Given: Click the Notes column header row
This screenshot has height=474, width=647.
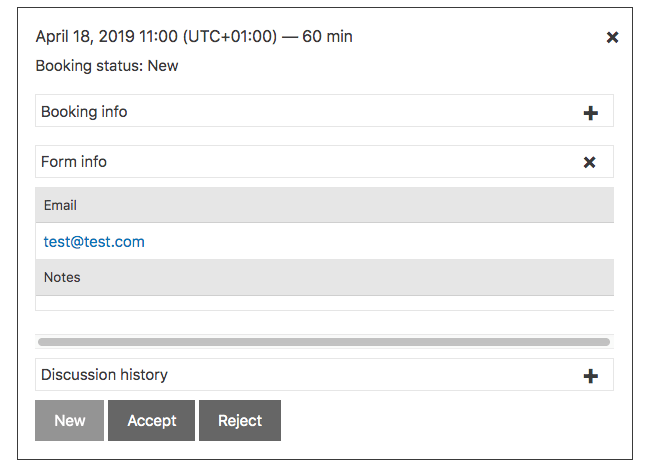Looking at the screenshot, I should pos(323,277).
